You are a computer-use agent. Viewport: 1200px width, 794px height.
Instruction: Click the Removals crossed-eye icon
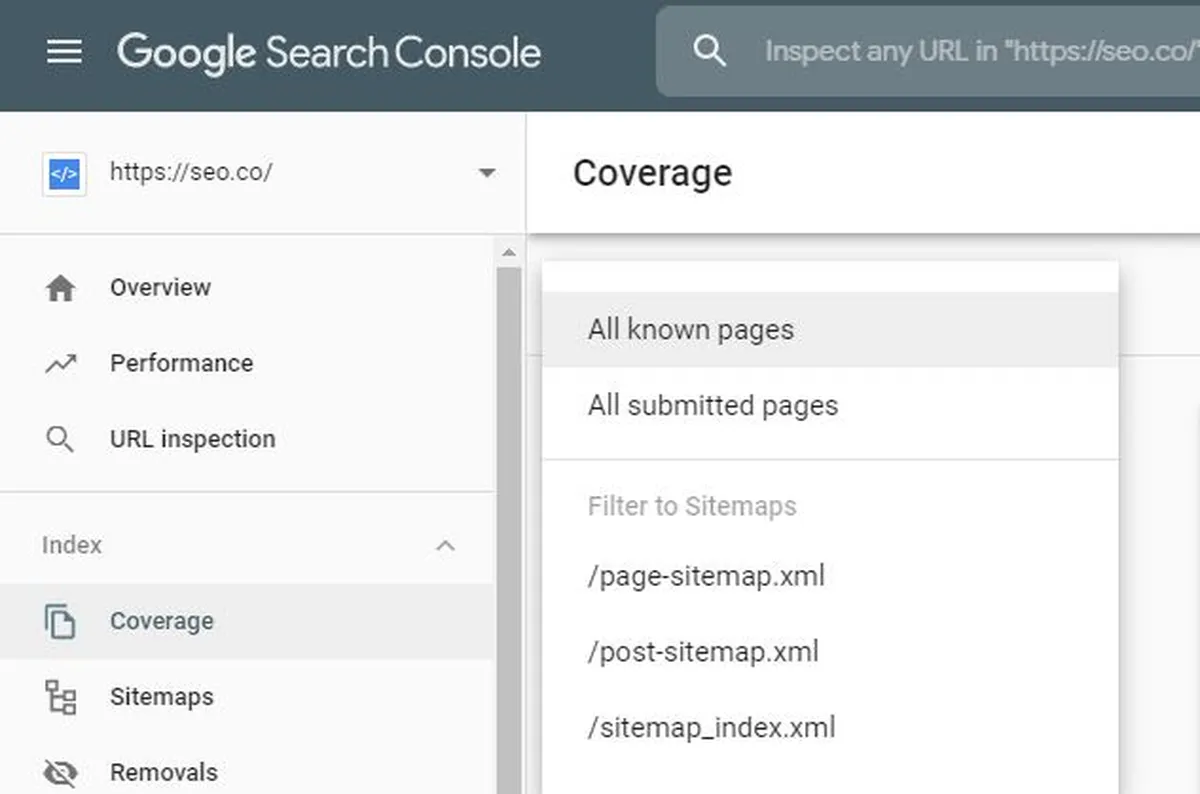[61, 773]
